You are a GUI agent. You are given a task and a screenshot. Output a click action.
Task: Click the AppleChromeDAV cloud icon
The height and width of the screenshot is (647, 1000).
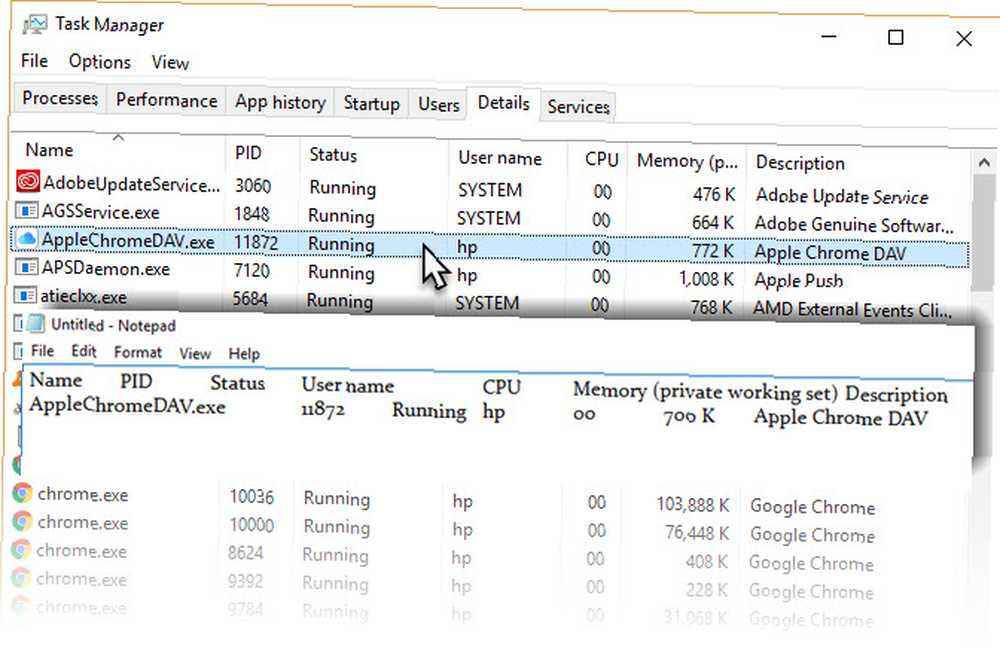(x=26, y=239)
